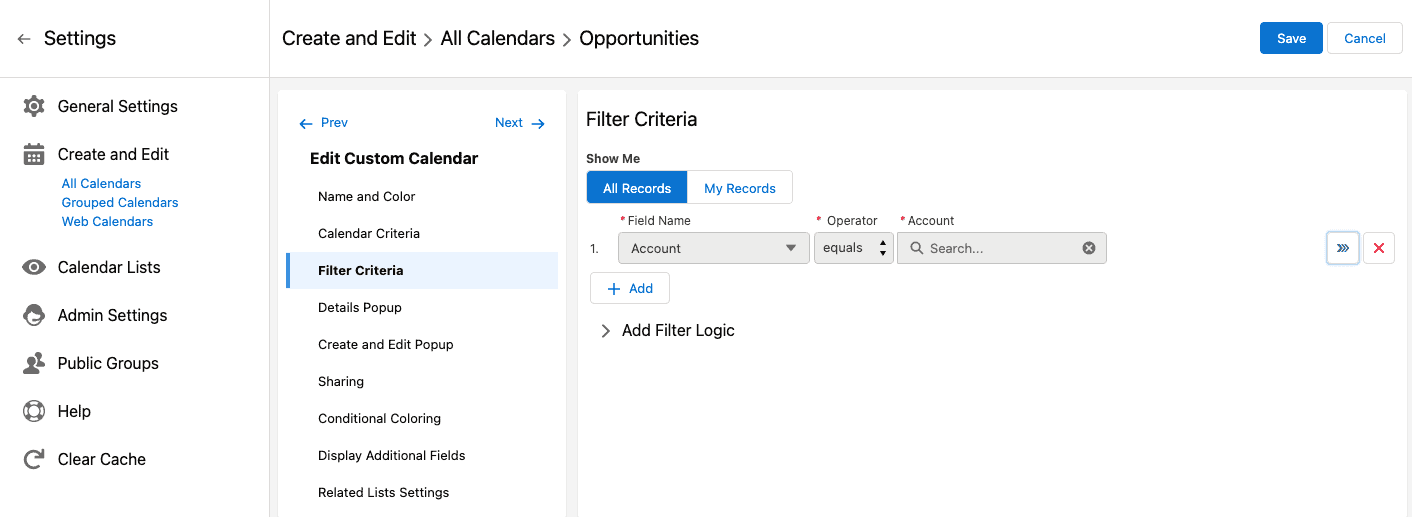Go to Details Popup step
The image size is (1412, 517).
coord(360,307)
